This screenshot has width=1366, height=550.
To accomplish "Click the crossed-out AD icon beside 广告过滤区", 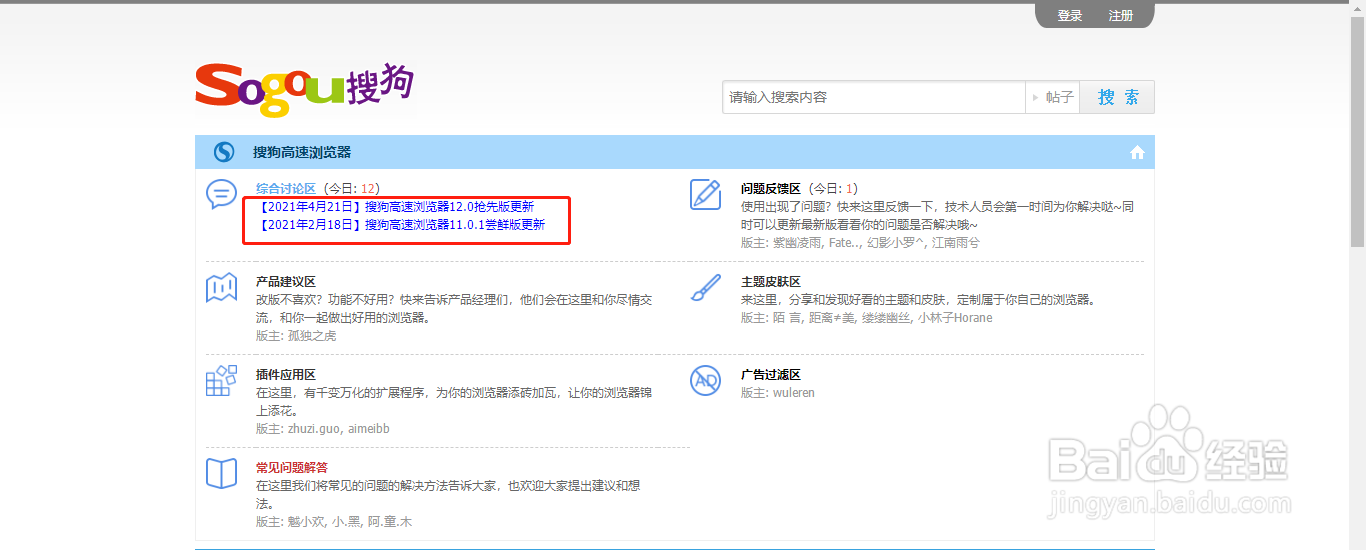I will 706,380.
